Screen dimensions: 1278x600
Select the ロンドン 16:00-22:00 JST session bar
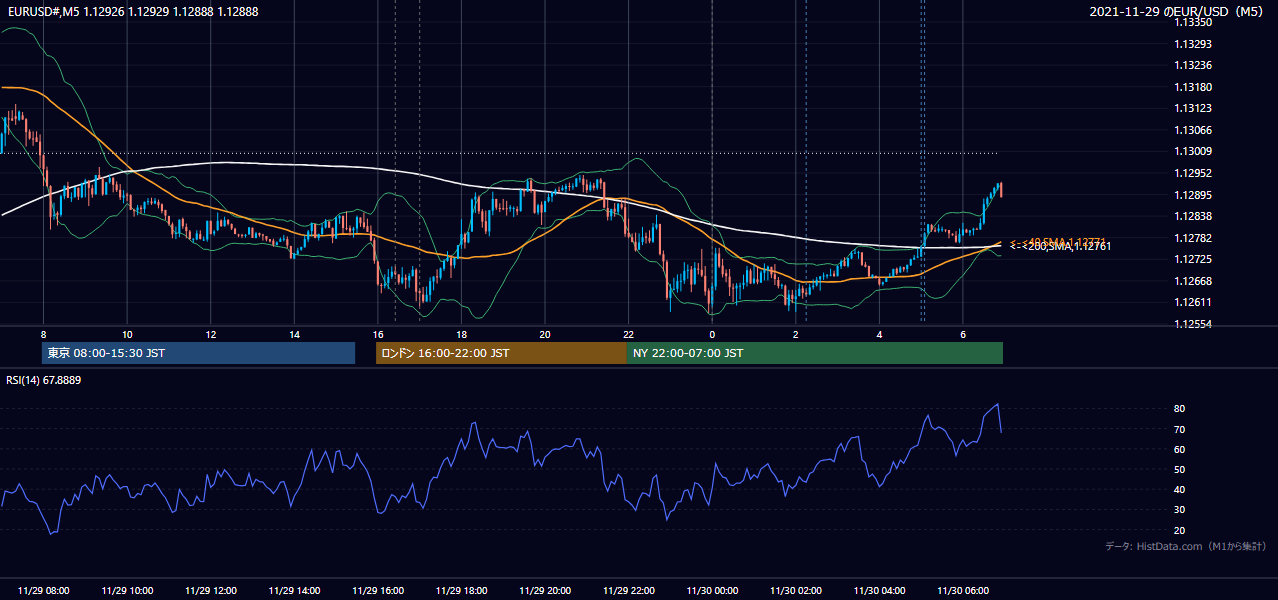pos(501,353)
